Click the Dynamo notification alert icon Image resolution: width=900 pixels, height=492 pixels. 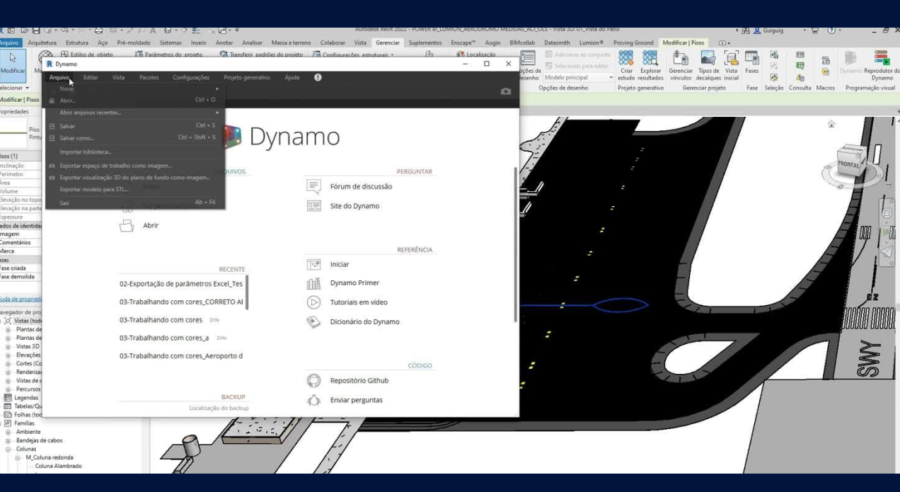318,78
